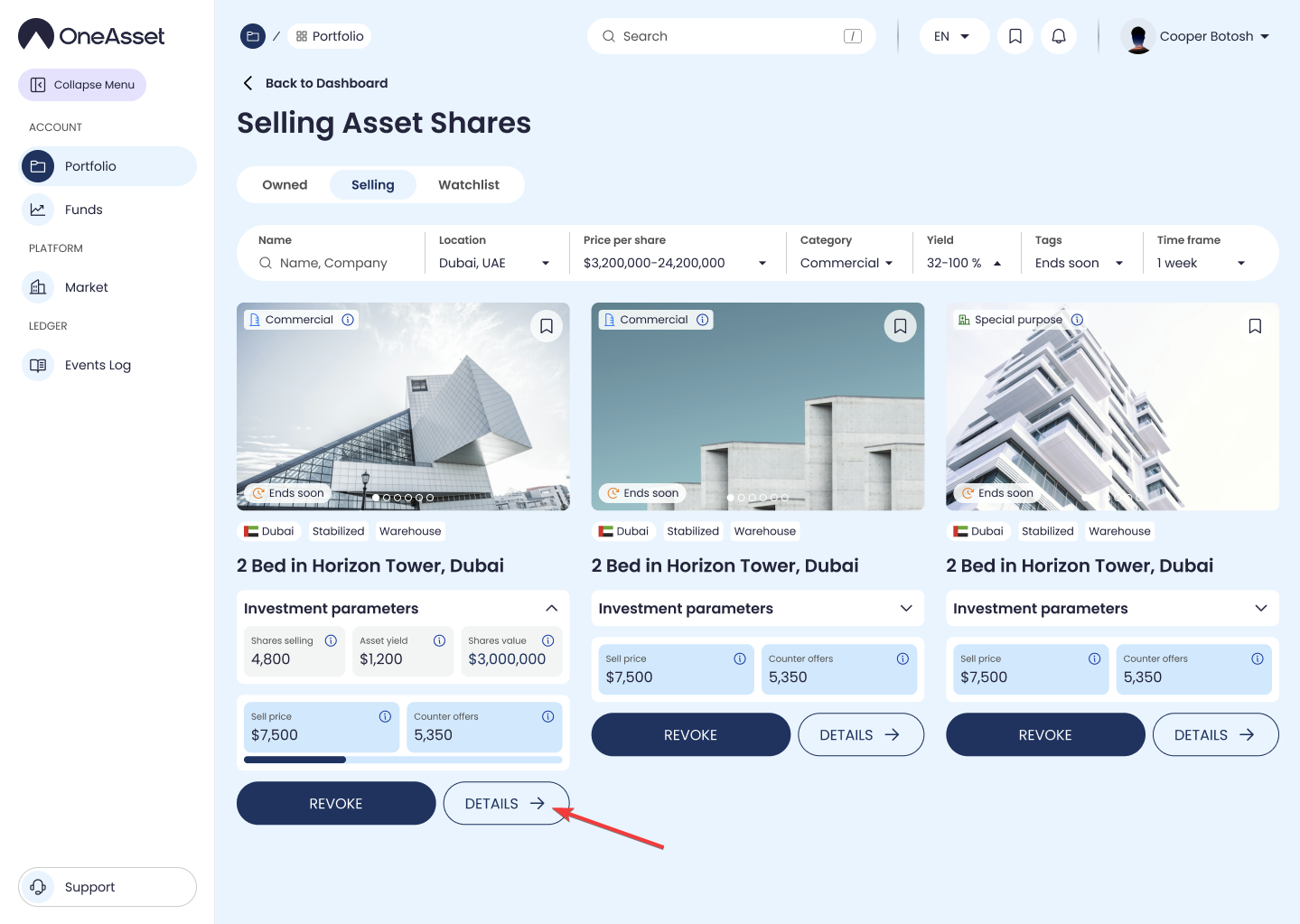This screenshot has height=924, width=1300.
Task: Click the portfolio folder breadcrumb icon
Action: 253,36
